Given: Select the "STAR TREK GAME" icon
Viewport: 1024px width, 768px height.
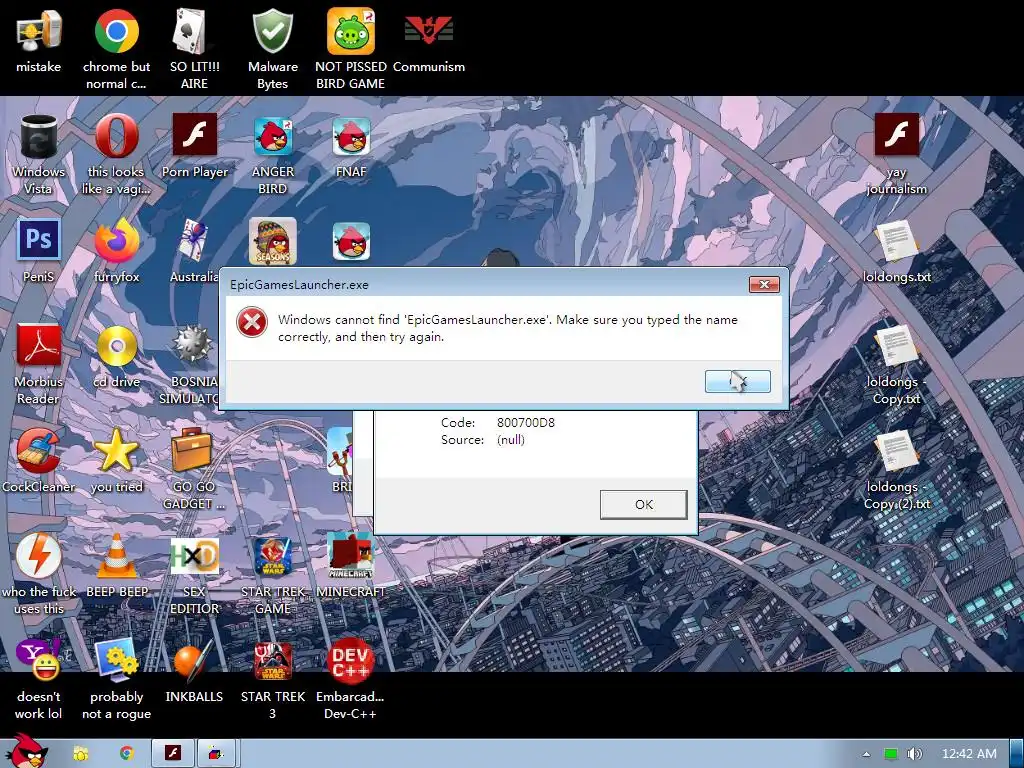Looking at the screenshot, I should (272, 556).
